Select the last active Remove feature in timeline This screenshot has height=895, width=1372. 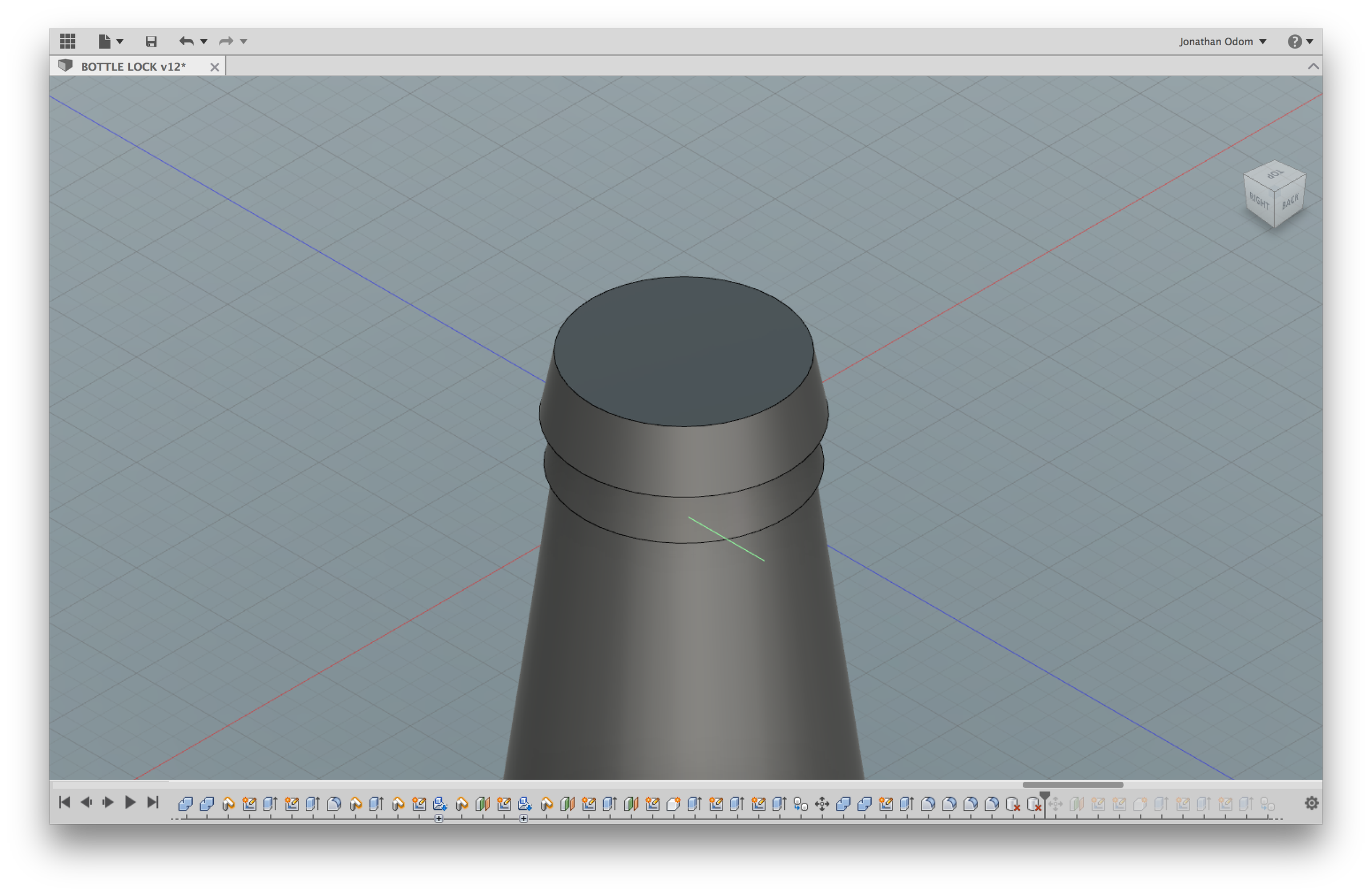[1034, 803]
